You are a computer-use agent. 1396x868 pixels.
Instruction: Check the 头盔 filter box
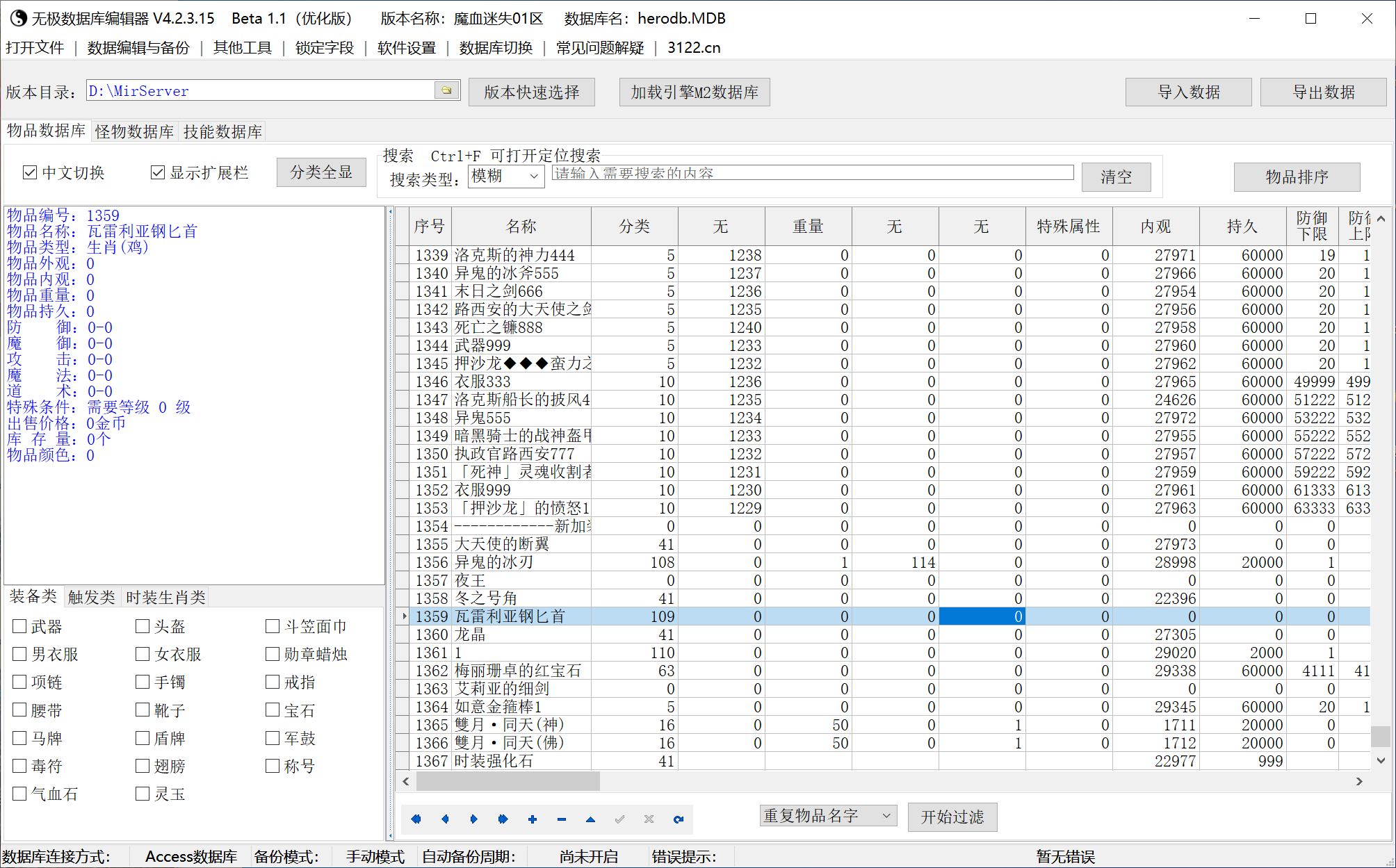[143, 626]
